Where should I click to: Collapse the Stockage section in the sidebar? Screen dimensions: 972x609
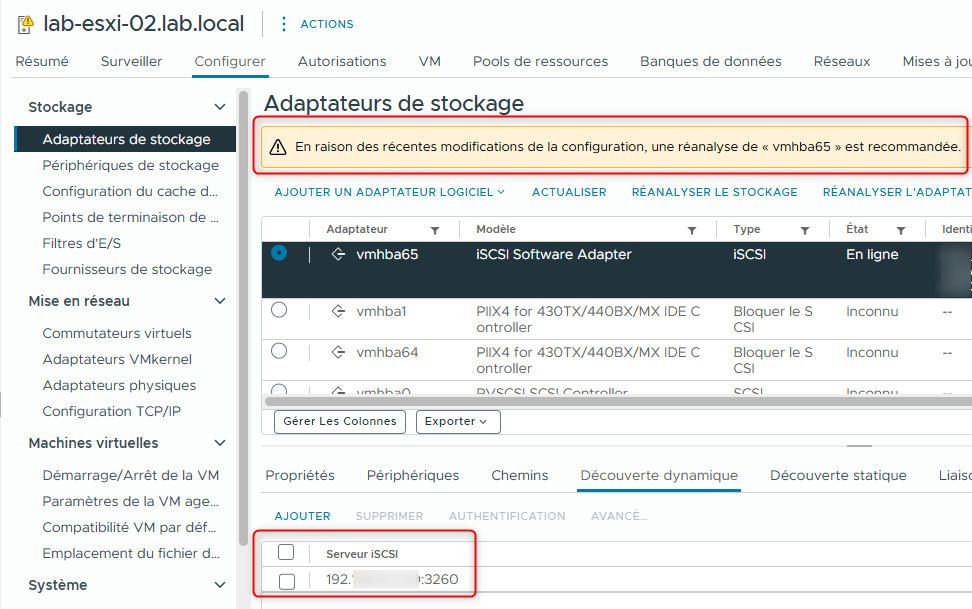(221, 106)
